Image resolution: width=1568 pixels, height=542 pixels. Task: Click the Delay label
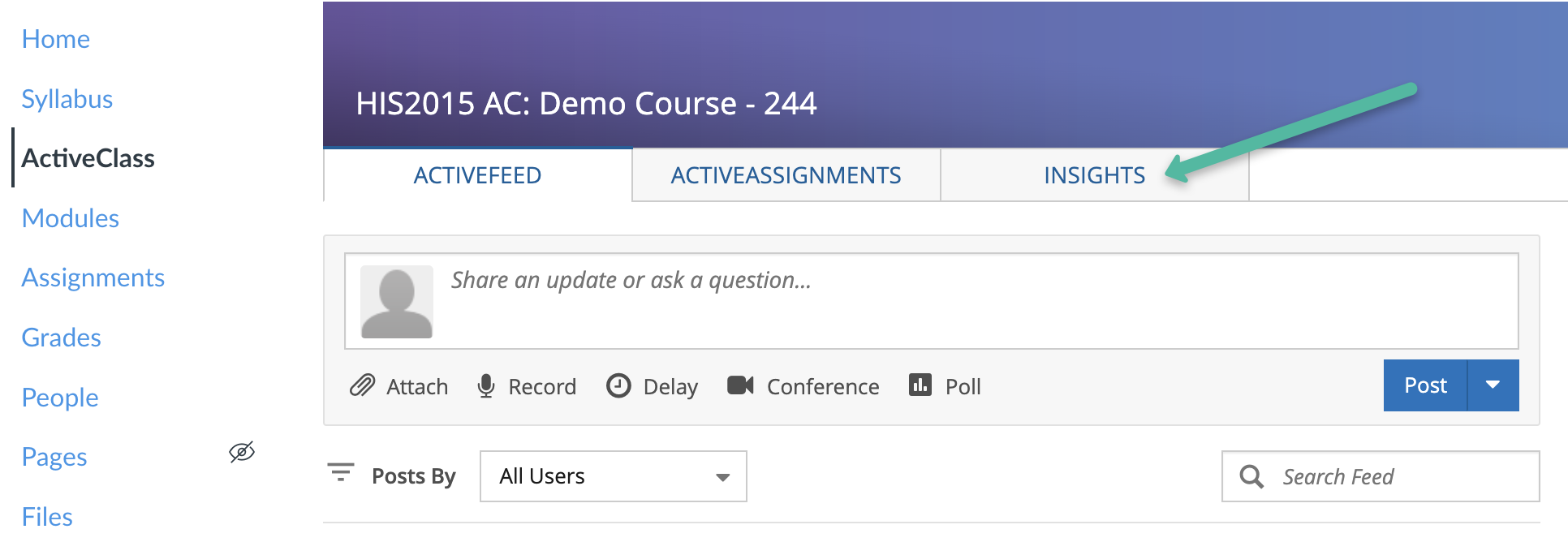670,387
